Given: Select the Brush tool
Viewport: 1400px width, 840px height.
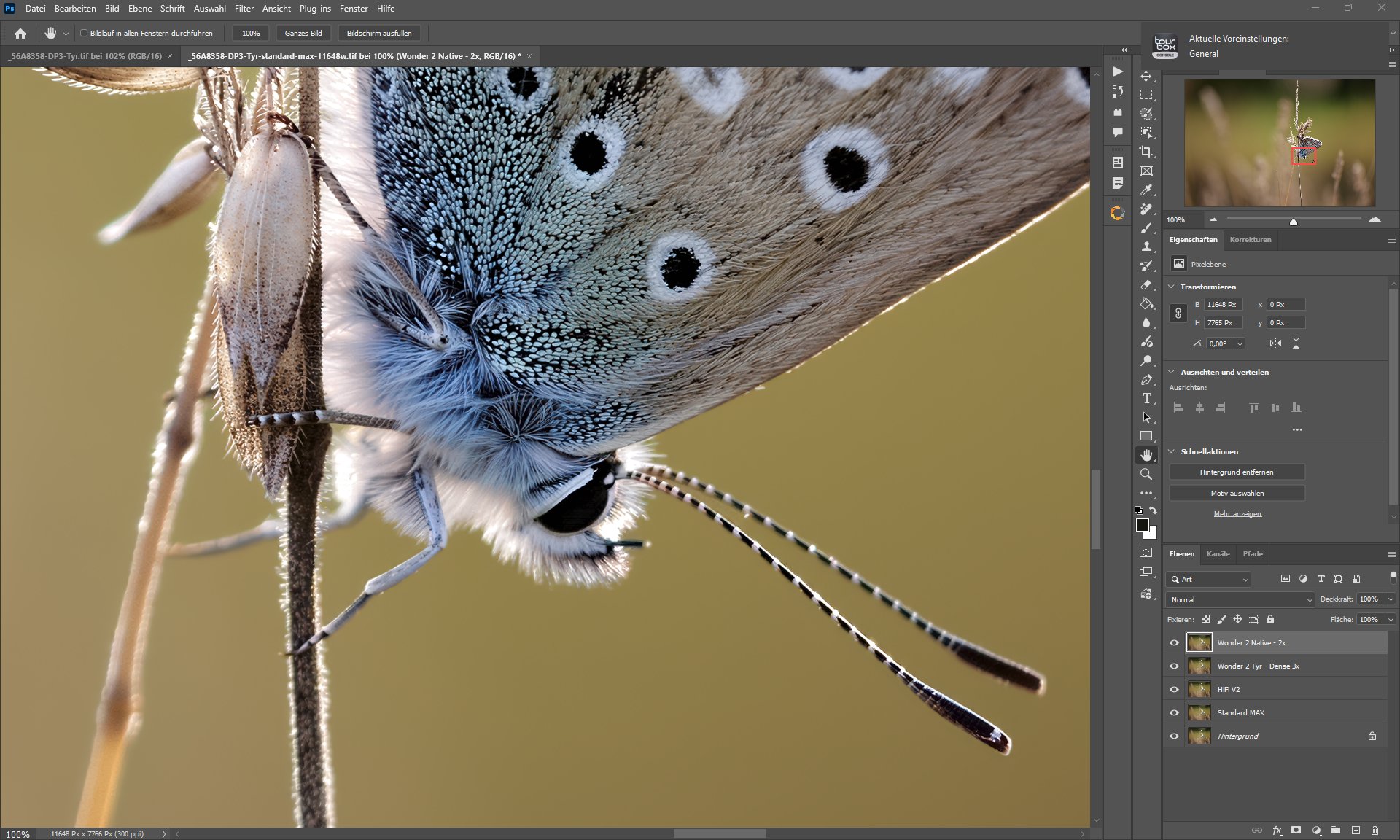Looking at the screenshot, I should pyautogui.click(x=1146, y=227).
